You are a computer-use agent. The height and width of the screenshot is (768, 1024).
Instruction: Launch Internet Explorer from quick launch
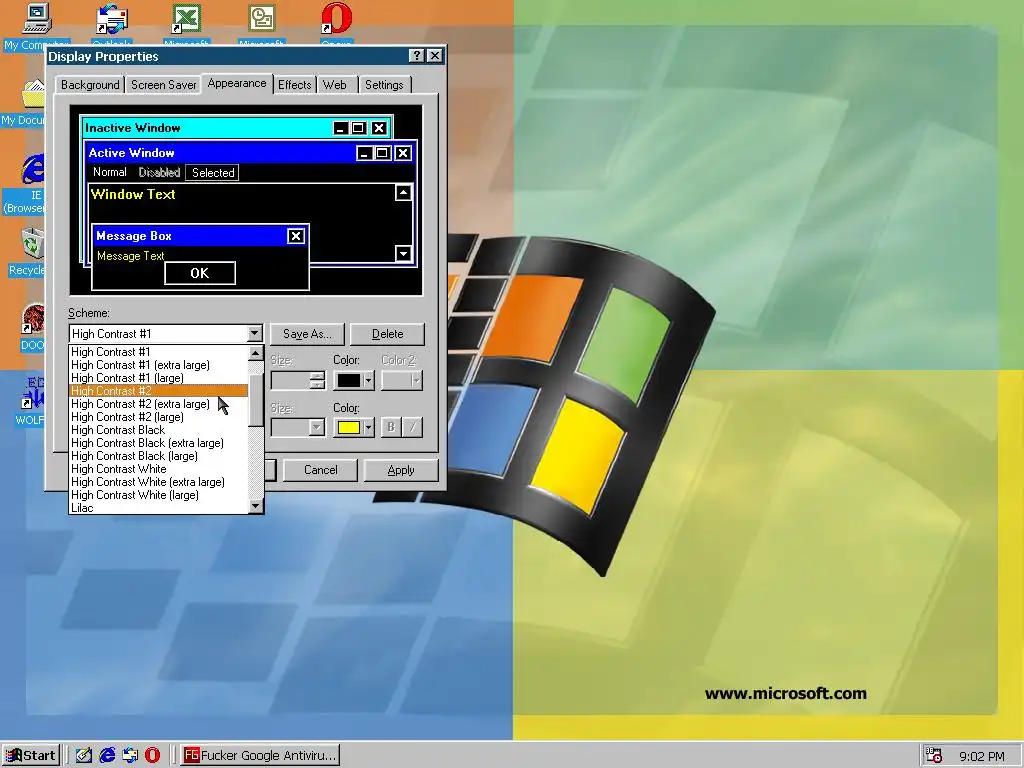[107, 755]
